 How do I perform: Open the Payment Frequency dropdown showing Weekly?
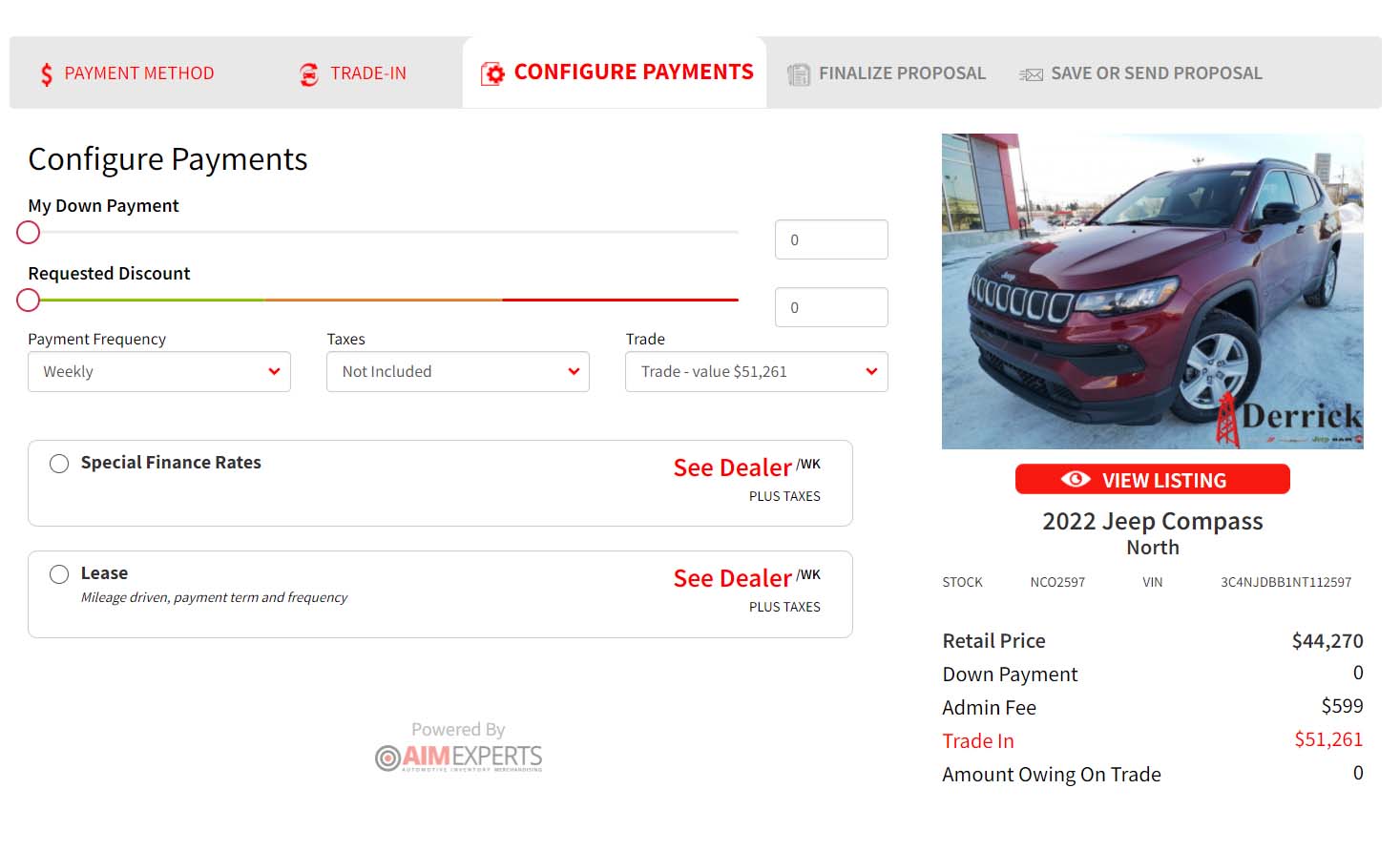pos(159,372)
